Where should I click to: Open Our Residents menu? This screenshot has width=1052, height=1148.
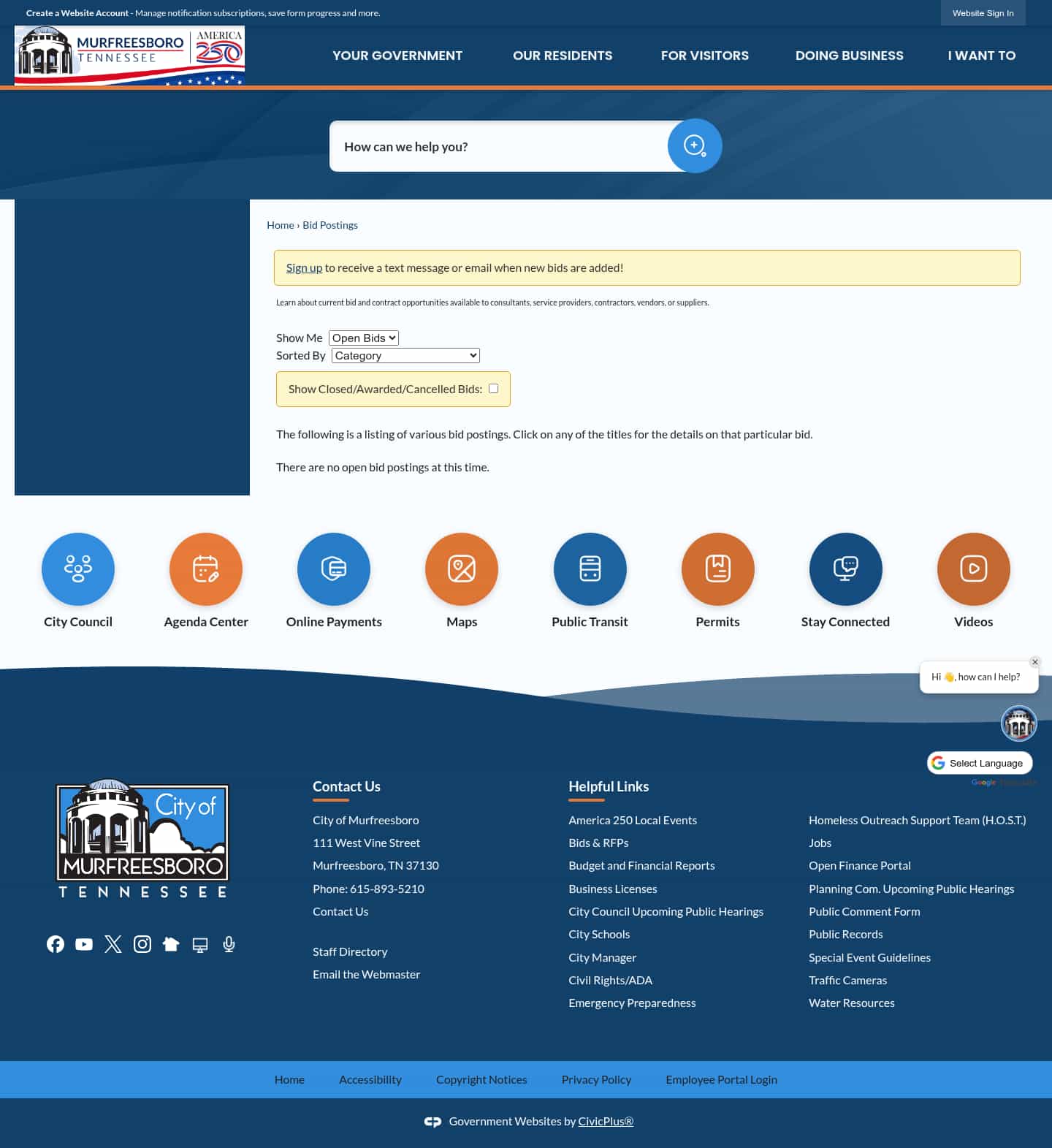pos(563,56)
